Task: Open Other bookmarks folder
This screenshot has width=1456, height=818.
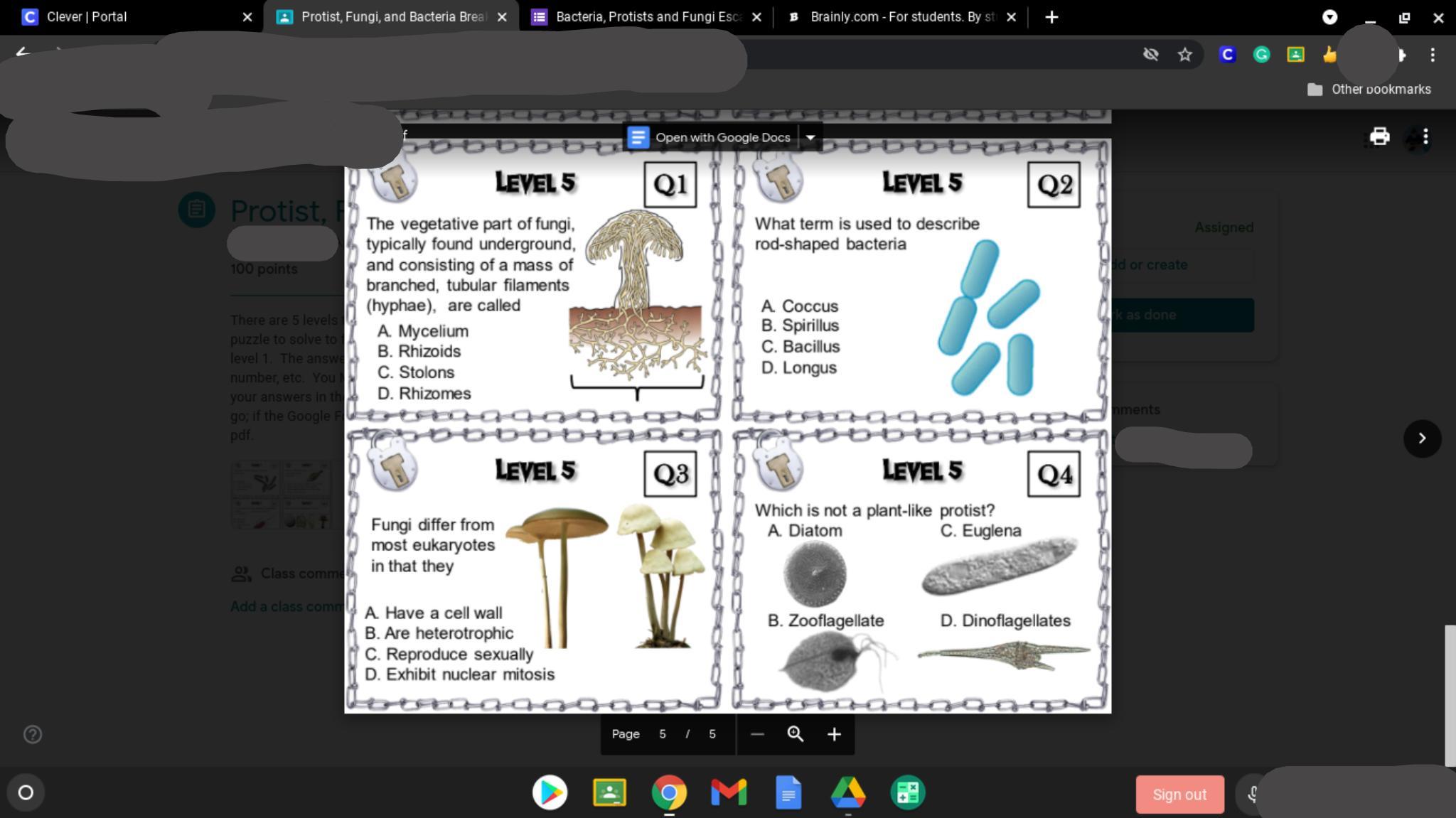Action: click(1369, 90)
